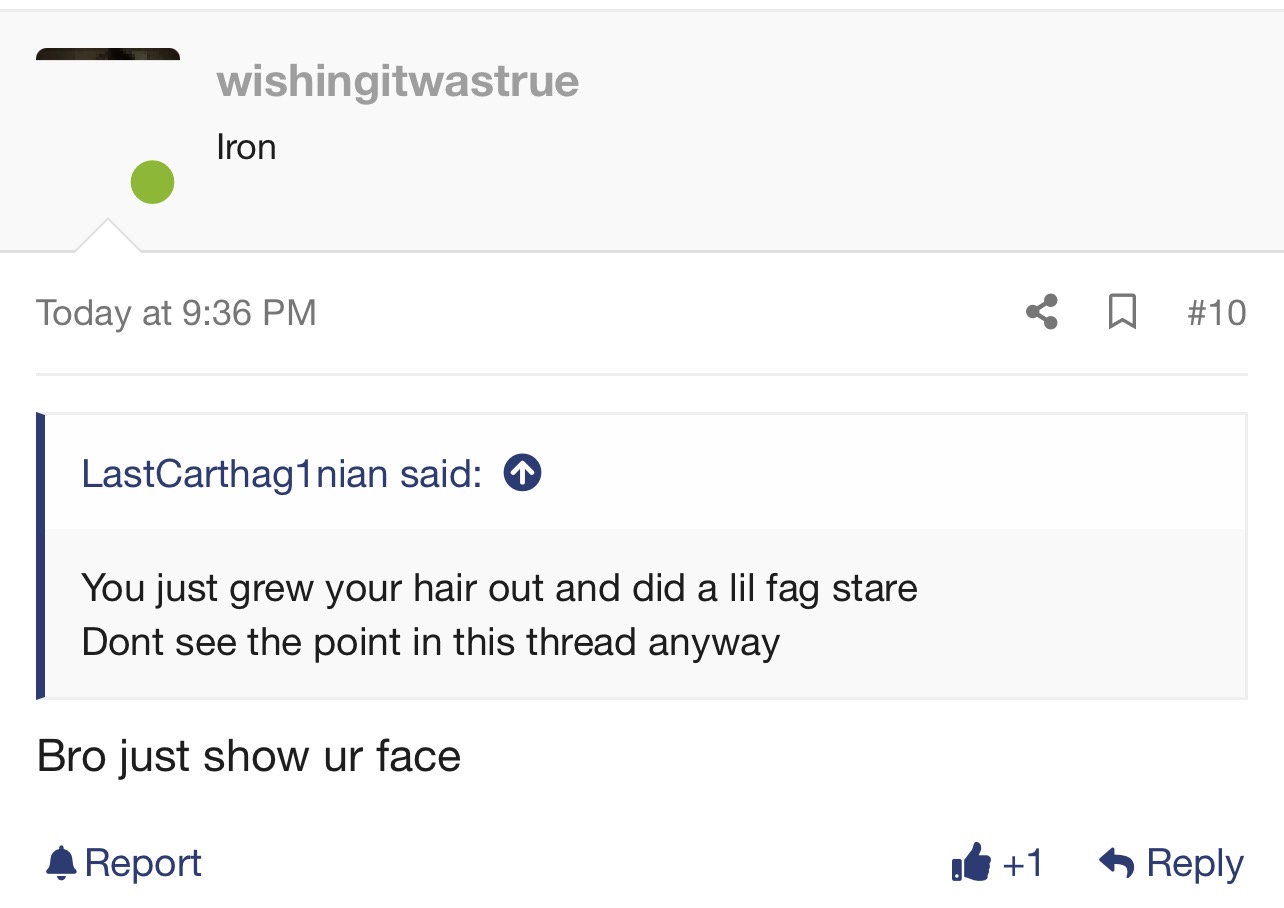Bookmark this post using the bookmark icon

pyautogui.click(x=1122, y=312)
